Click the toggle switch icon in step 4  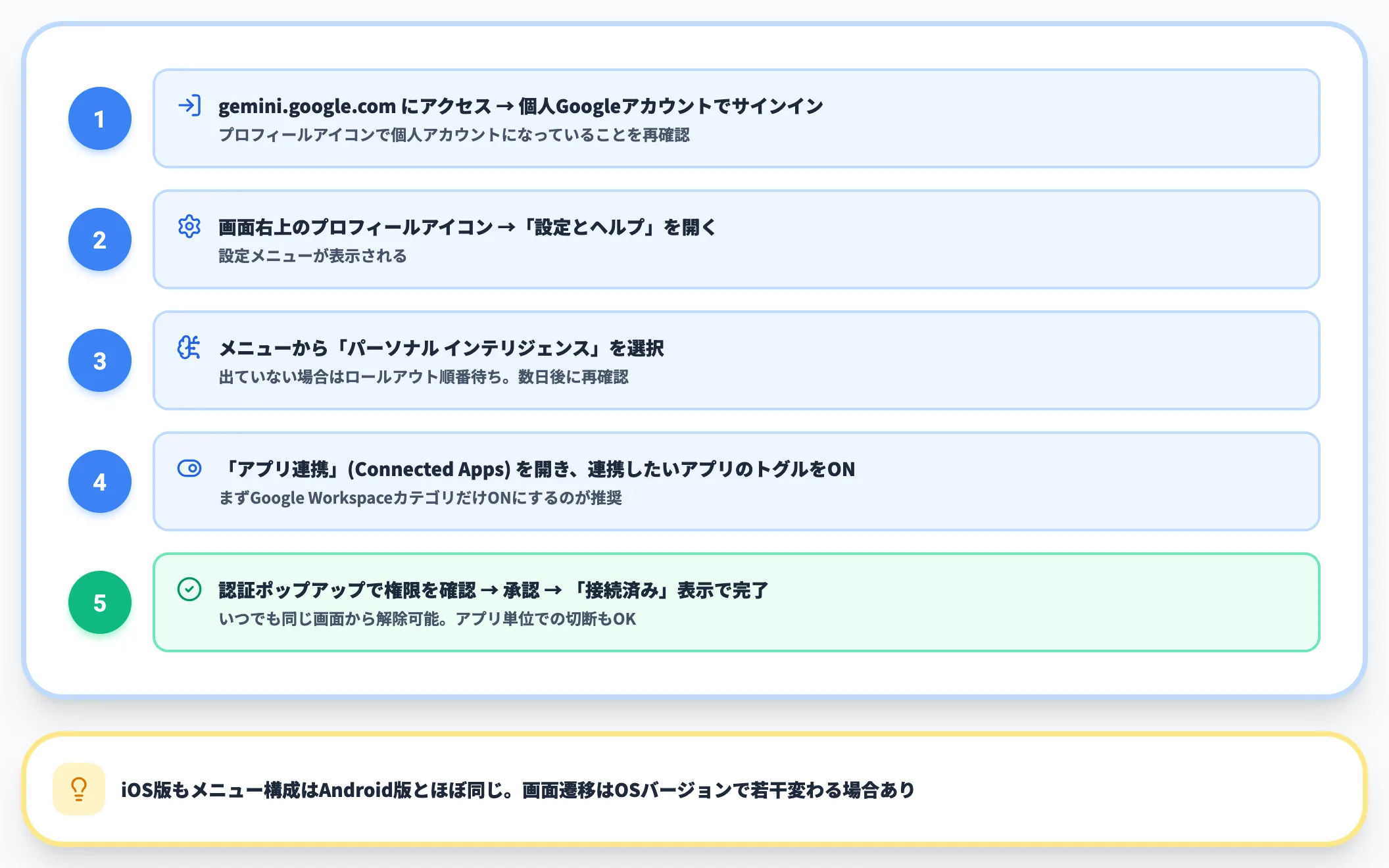(189, 468)
